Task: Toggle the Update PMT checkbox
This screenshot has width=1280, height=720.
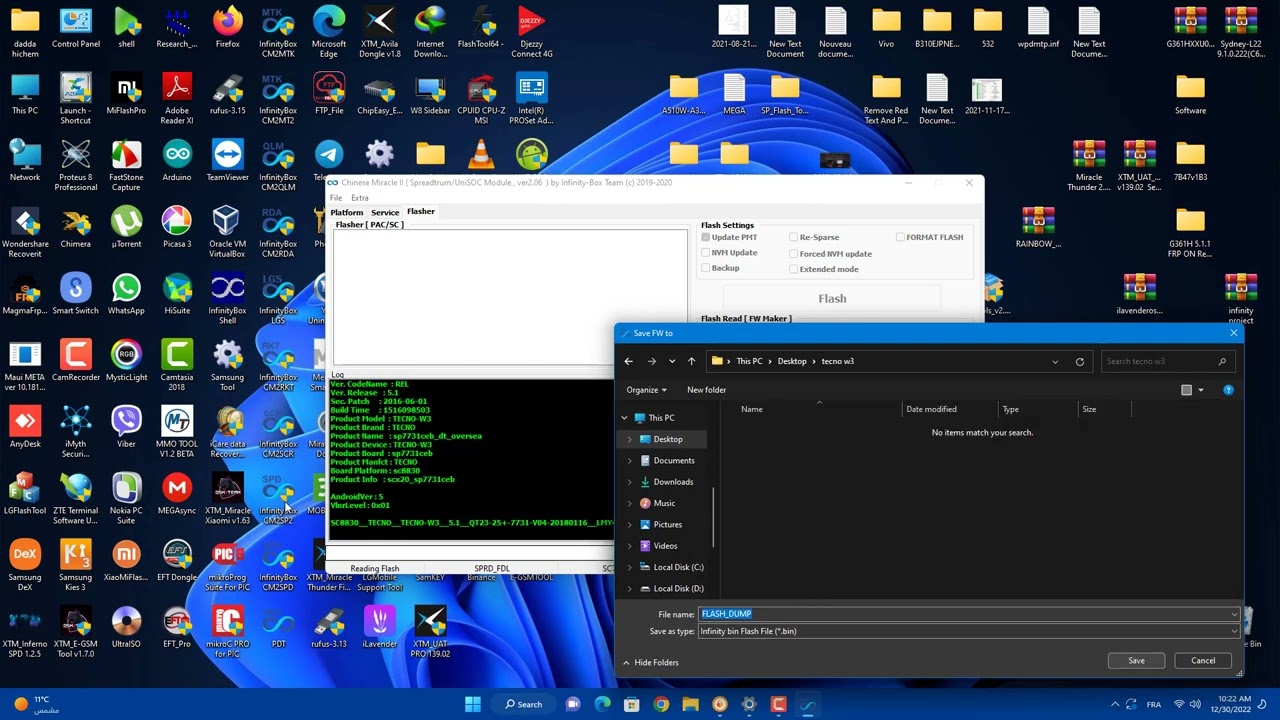Action: (706, 237)
